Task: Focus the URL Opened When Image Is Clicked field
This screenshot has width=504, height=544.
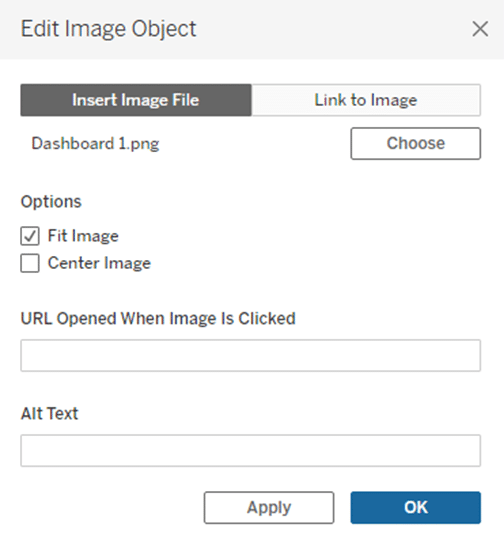Action: coord(250,356)
